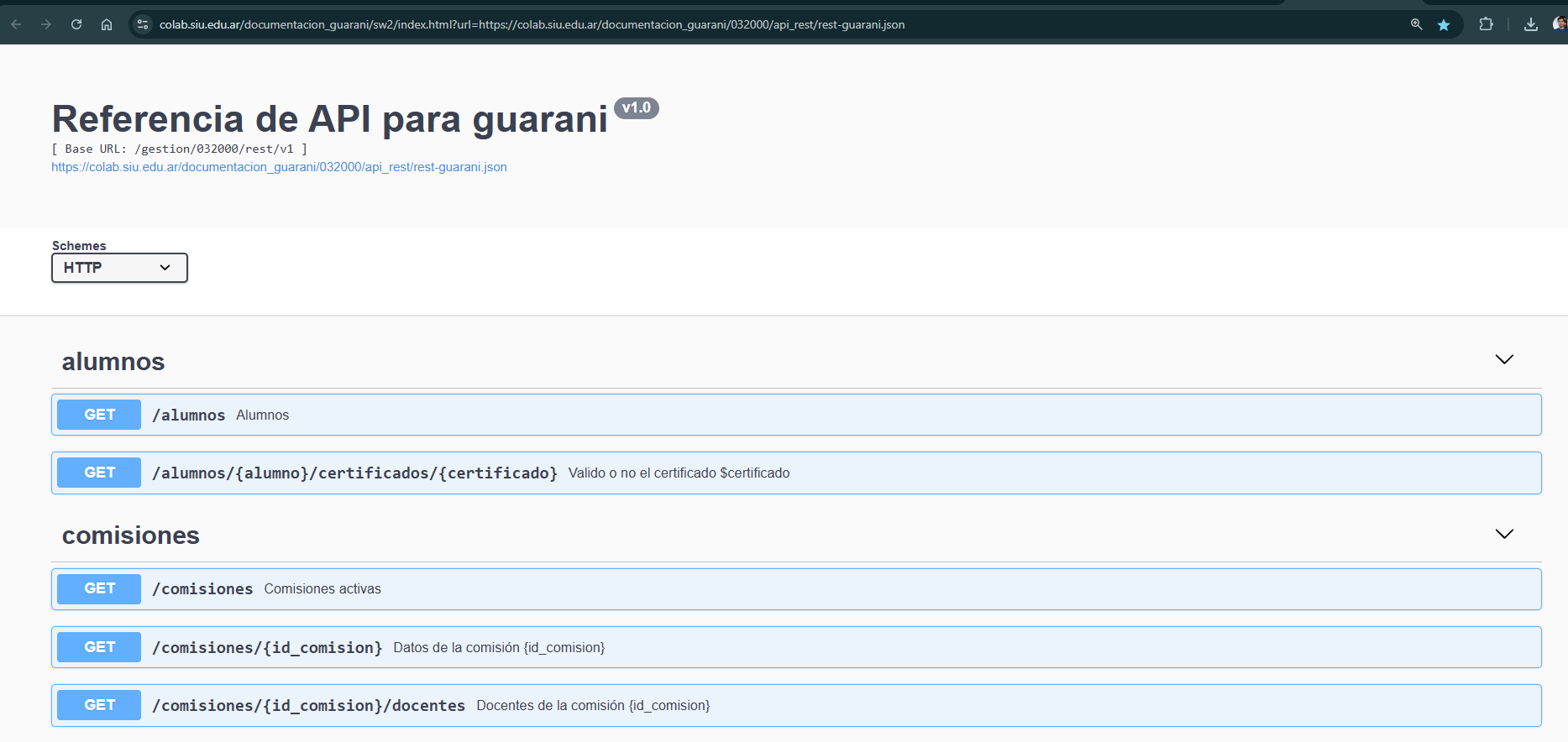
Task: Click the comisiones section heading
Action: 131,536
